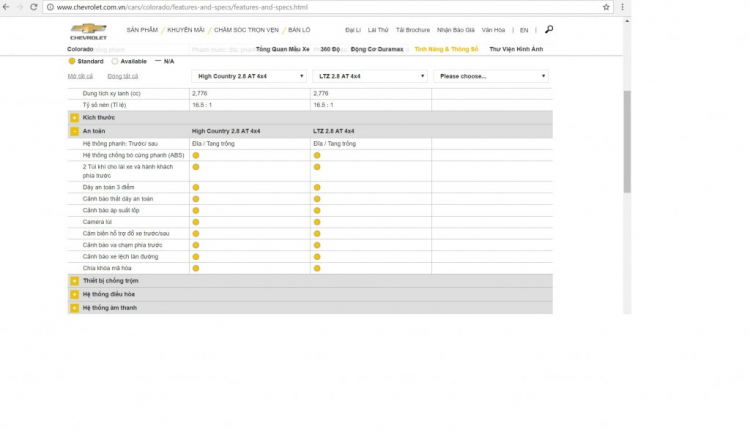Click LTZ dot for Cảnh báo thắt dây an toàn

317,199
